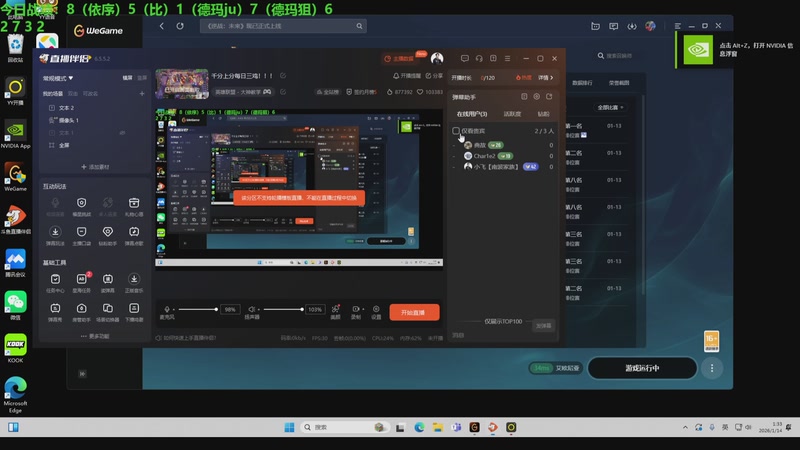Open the 钻粉助手 diamond fan assistant
This screenshot has width=800, height=450.
tap(108, 236)
